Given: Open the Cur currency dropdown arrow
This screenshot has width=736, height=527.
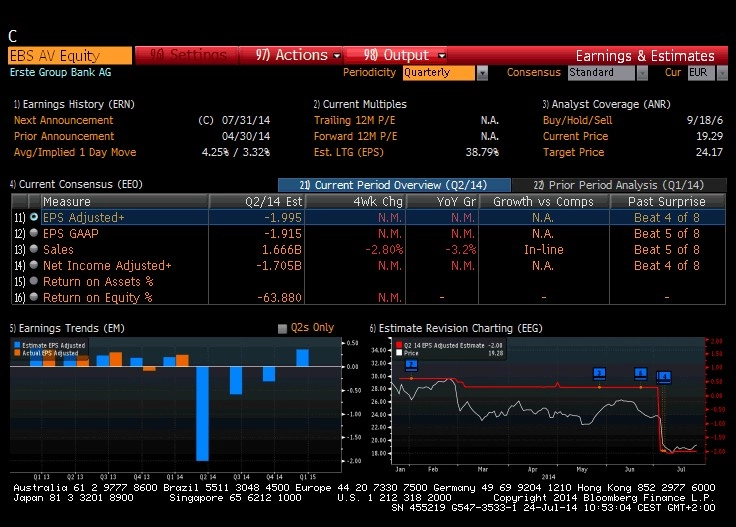Looking at the screenshot, I should 722,73.
